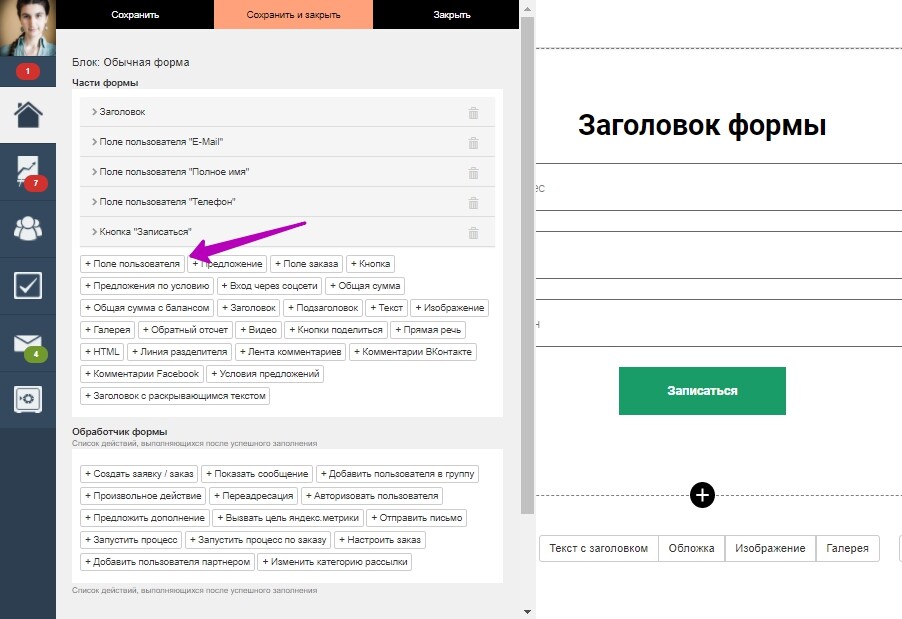The width and height of the screenshot is (902, 619).
Task: Click "Сохранить и закрыть"
Action: [293, 14]
